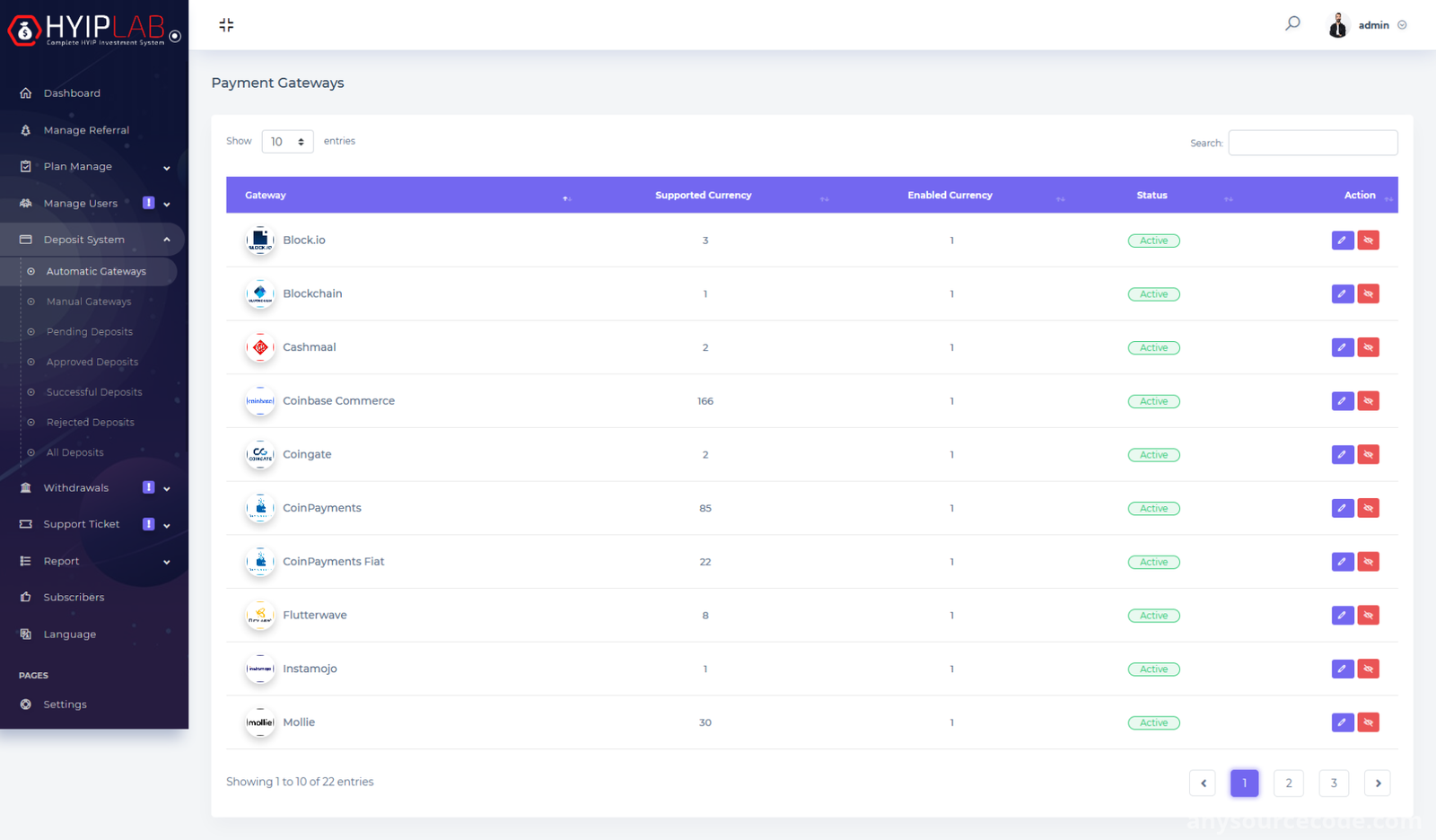The height and width of the screenshot is (840, 1436).
Task: Click the Flutterwave gateway logo
Action: 260,616
